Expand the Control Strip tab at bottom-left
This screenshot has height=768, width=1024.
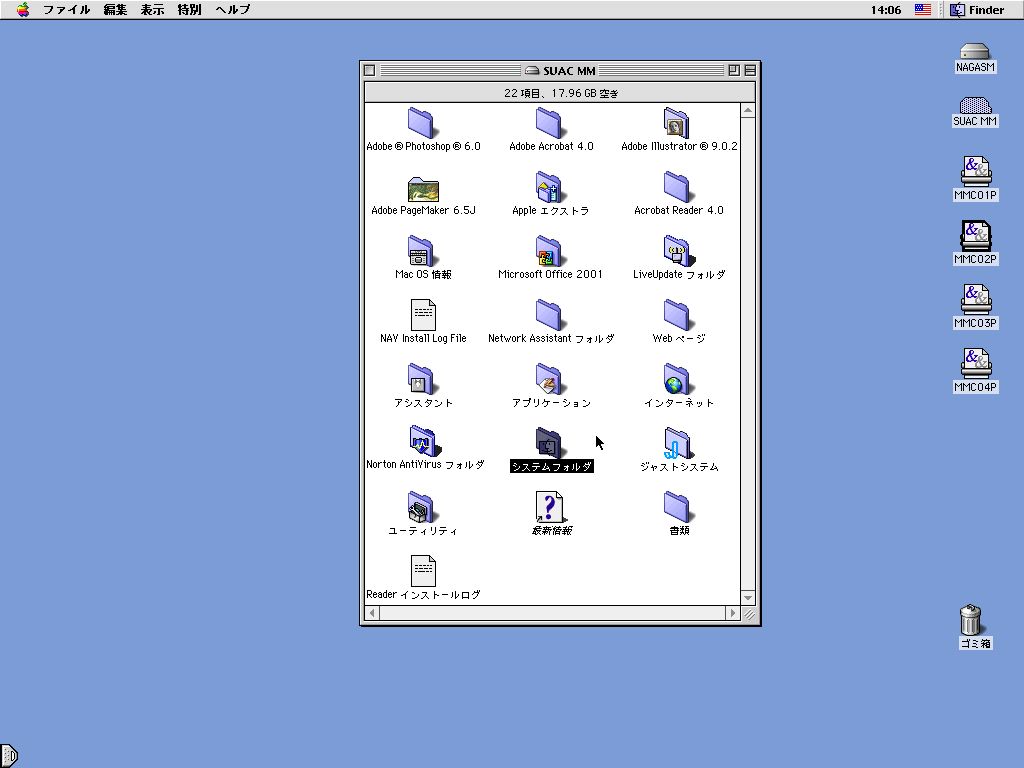[9, 756]
